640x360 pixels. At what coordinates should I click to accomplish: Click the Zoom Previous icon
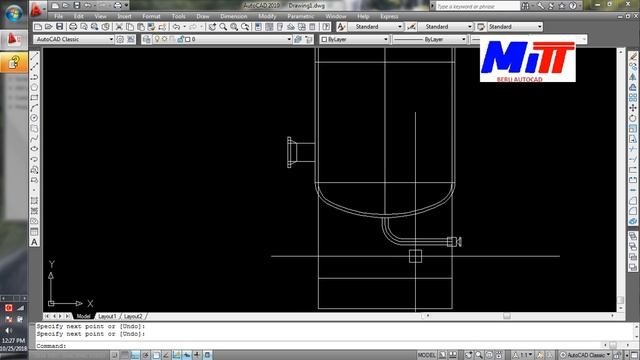click(245, 27)
